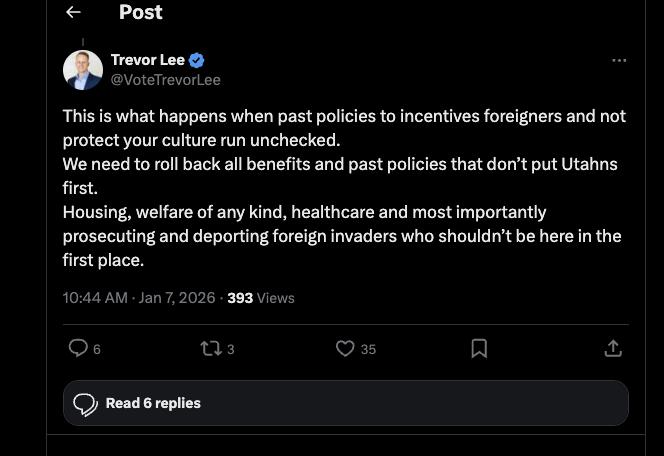Click the tweet text about Utahns

(340, 164)
